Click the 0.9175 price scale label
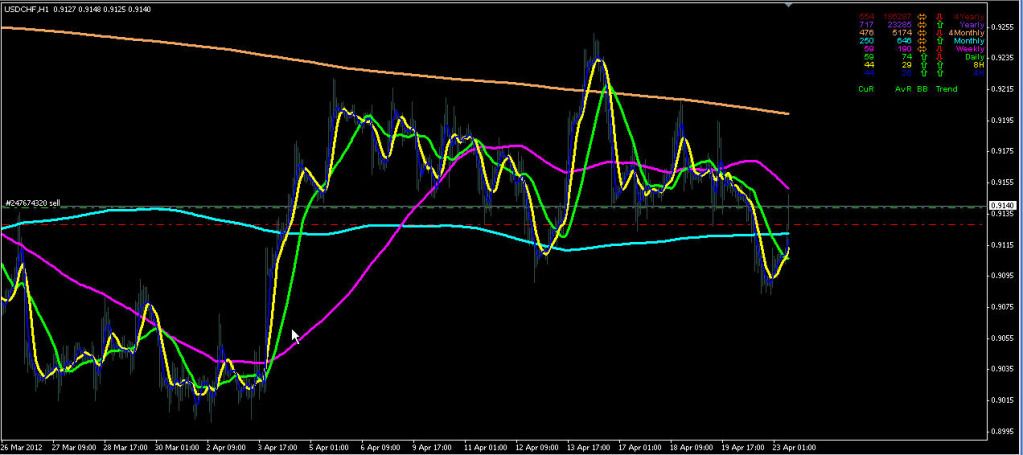Image resolution: width=1023 pixels, height=455 pixels. [1002, 151]
